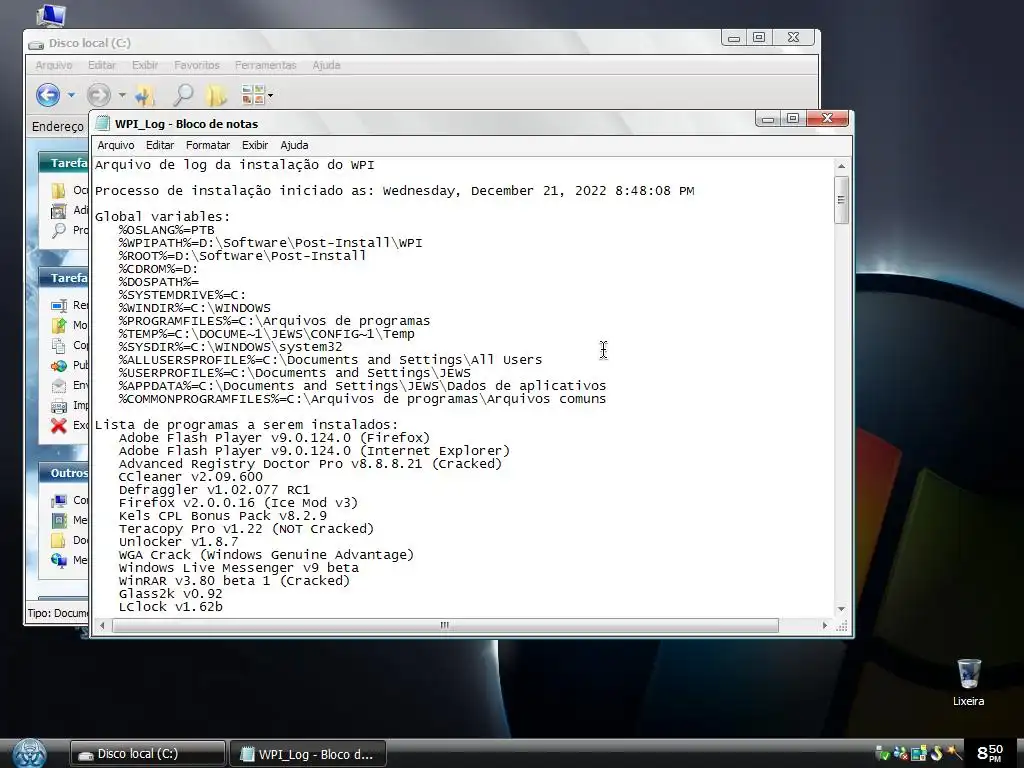The width and height of the screenshot is (1024, 768).
Task: Click delete file red X icon
Action: click(x=59, y=426)
